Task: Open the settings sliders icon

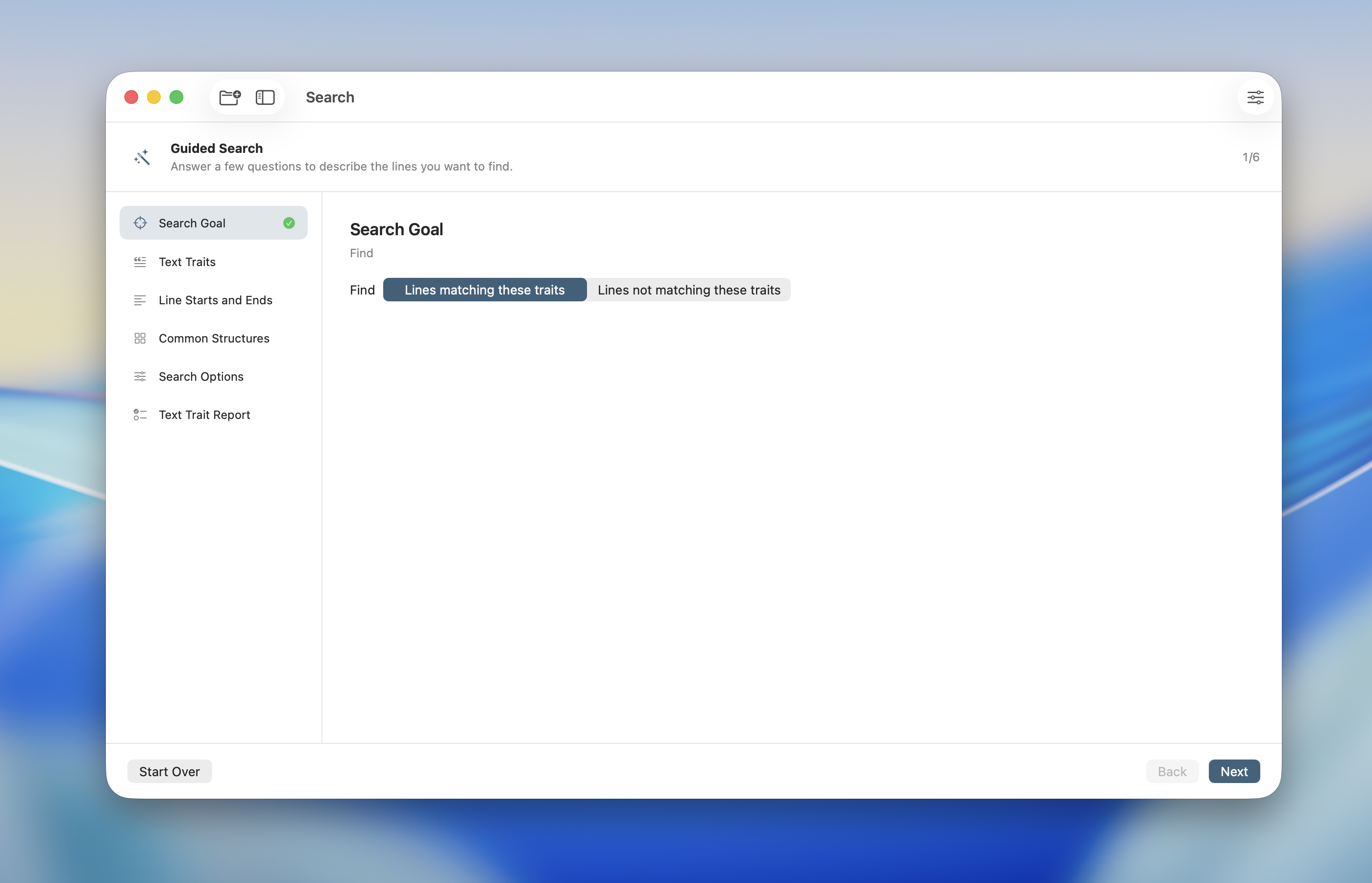Action: tap(1255, 97)
